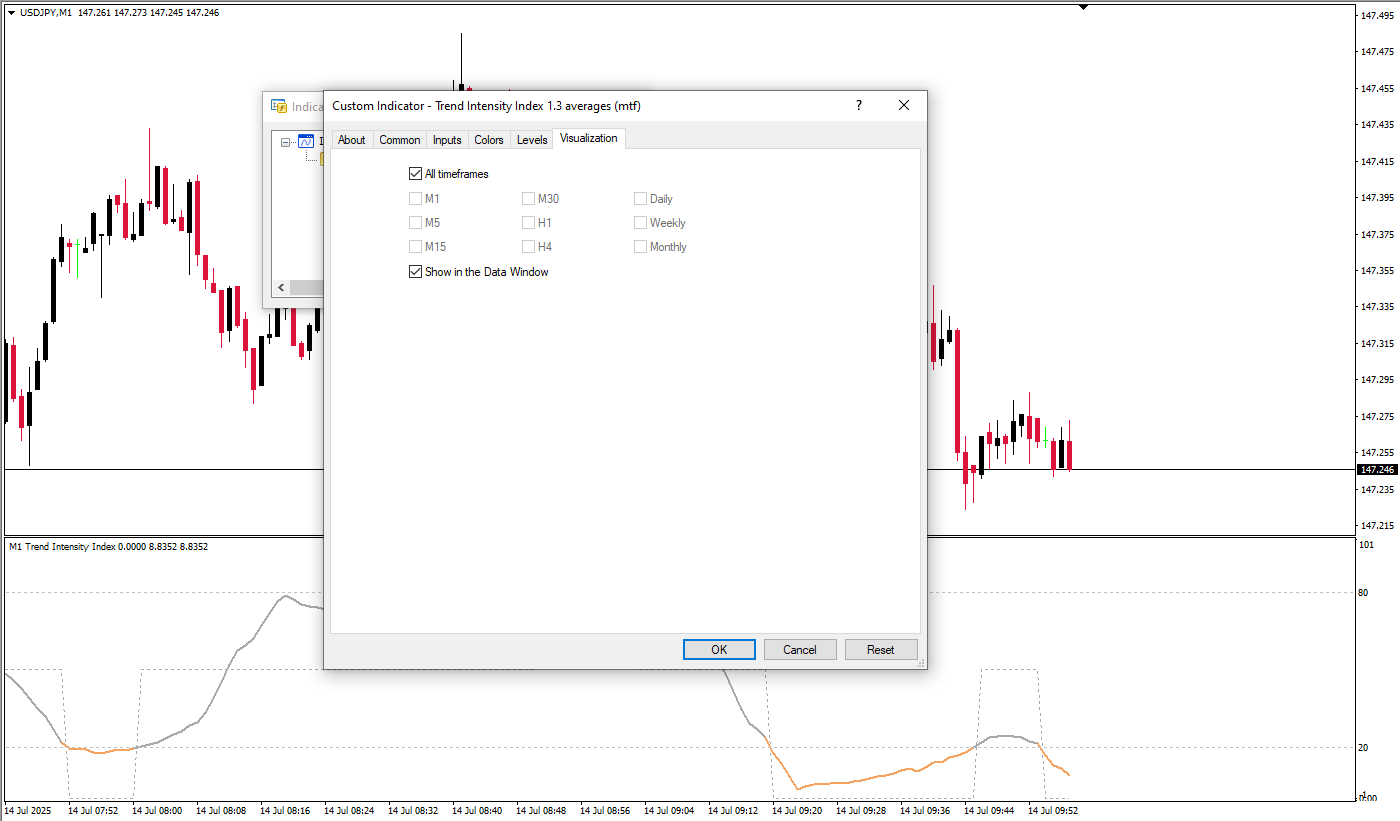Click the question mark help button
This screenshot has width=1400, height=821.
(x=858, y=105)
